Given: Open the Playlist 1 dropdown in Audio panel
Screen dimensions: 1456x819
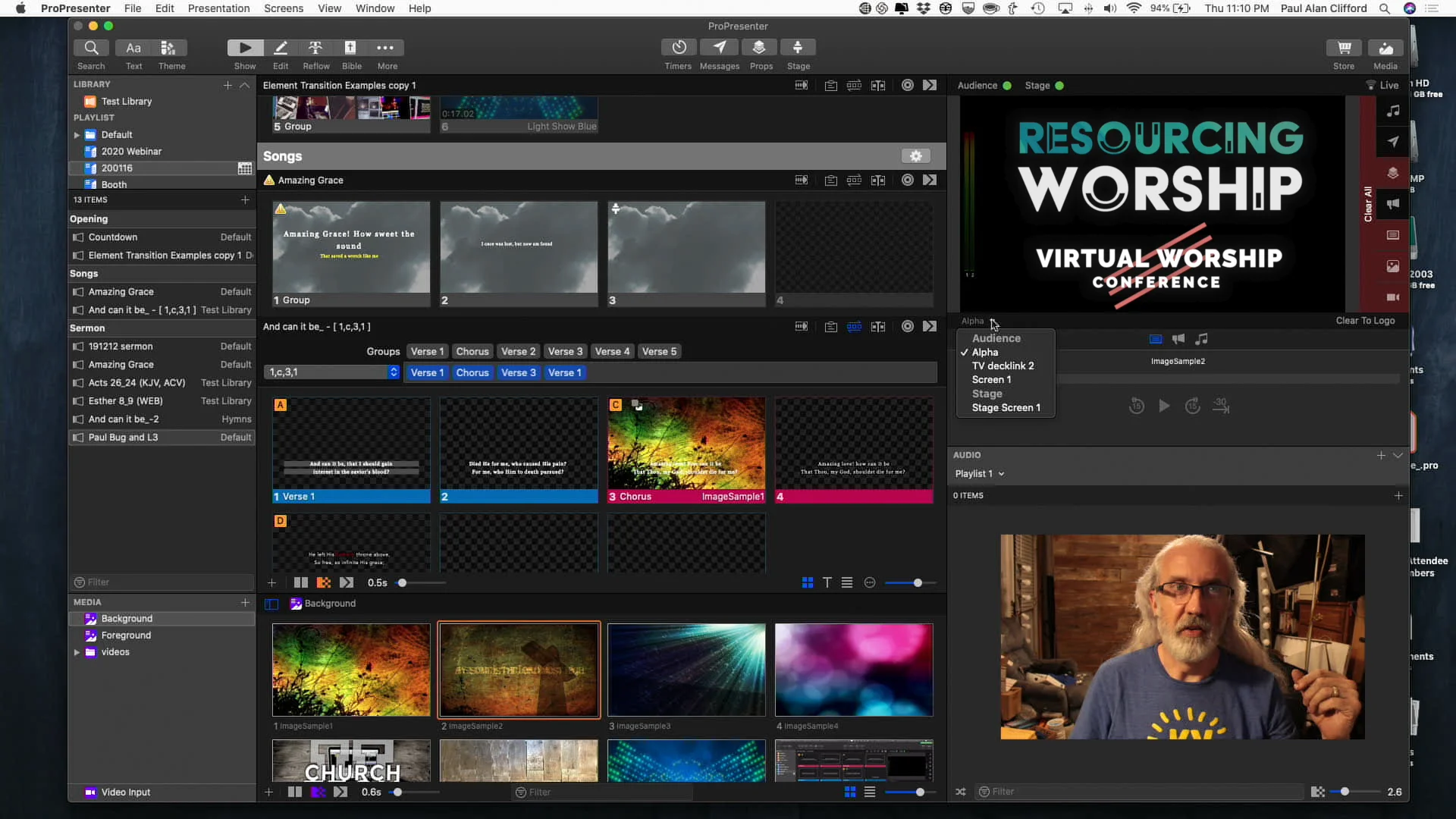Looking at the screenshot, I should pyautogui.click(x=980, y=473).
